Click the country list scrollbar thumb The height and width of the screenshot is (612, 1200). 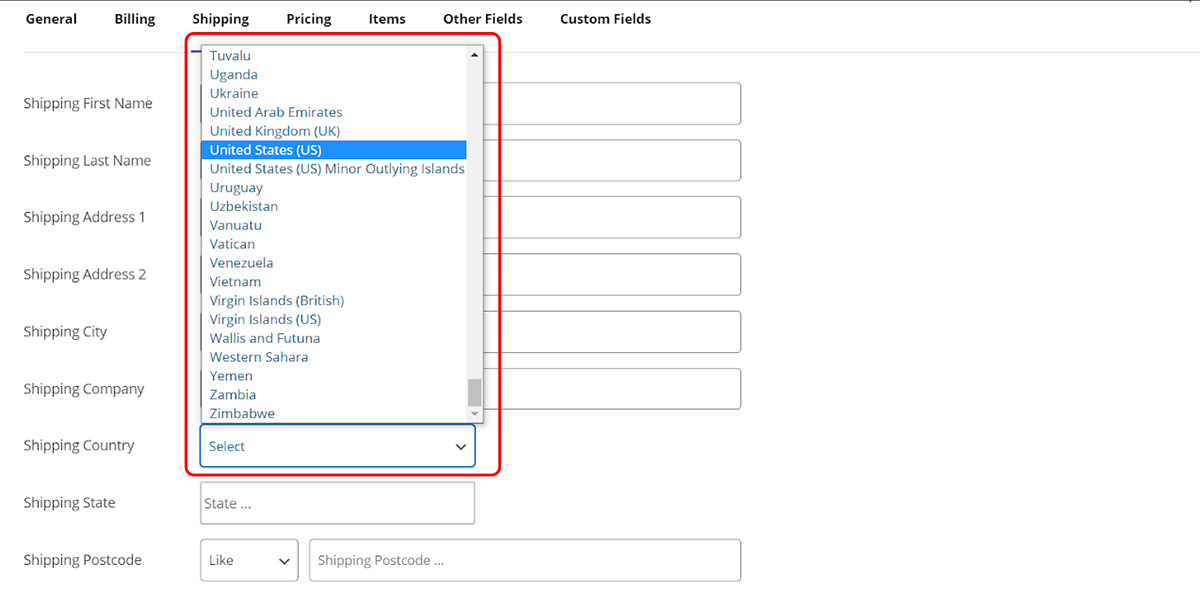[x=474, y=392]
